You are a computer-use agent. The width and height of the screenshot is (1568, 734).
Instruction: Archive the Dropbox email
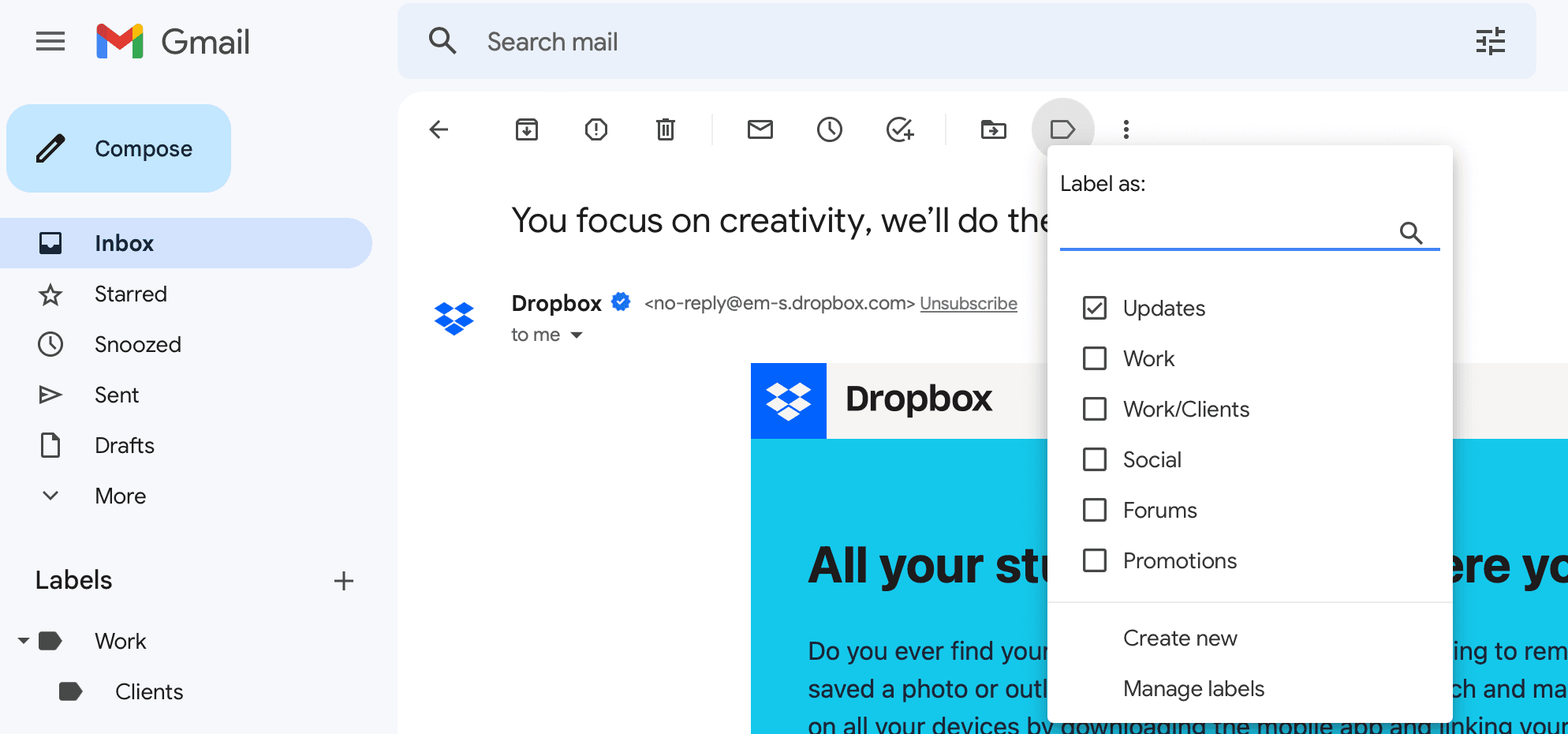point(527,129)
